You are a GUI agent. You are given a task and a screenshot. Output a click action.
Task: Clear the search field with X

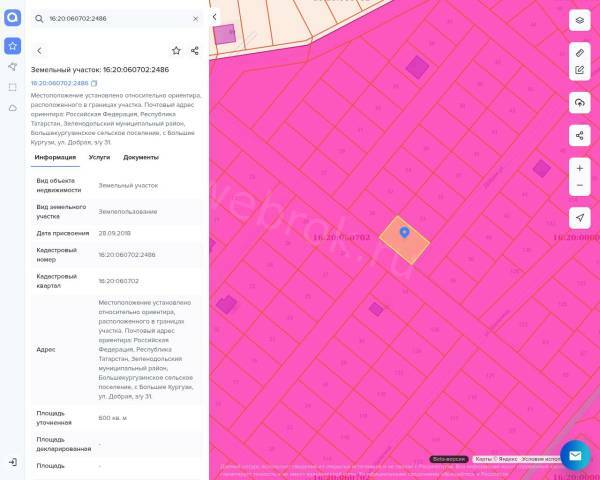pos(195,18)
